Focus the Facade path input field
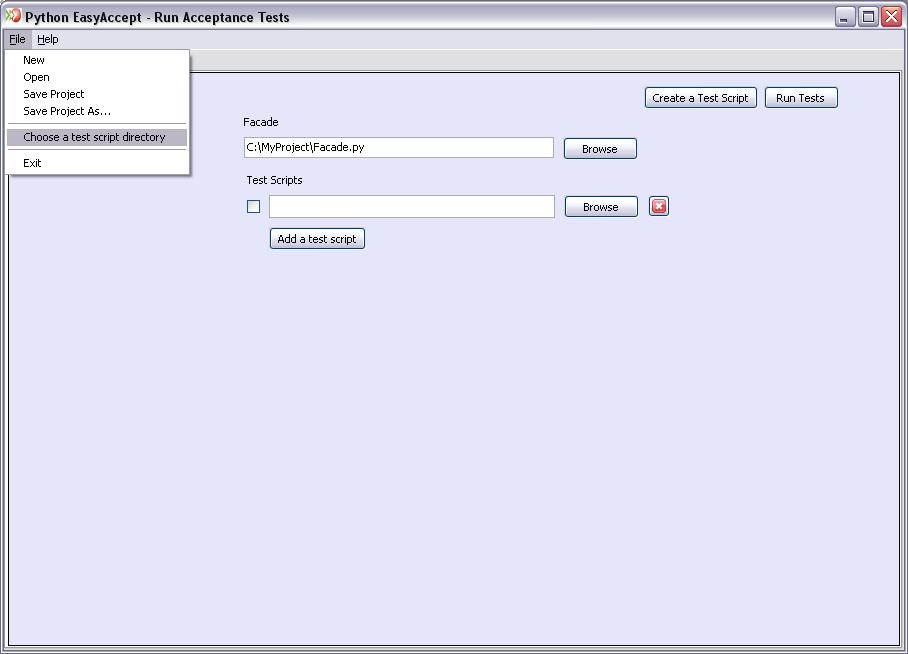The height and width of the screenshot is (654, 908). pos(398,148)
